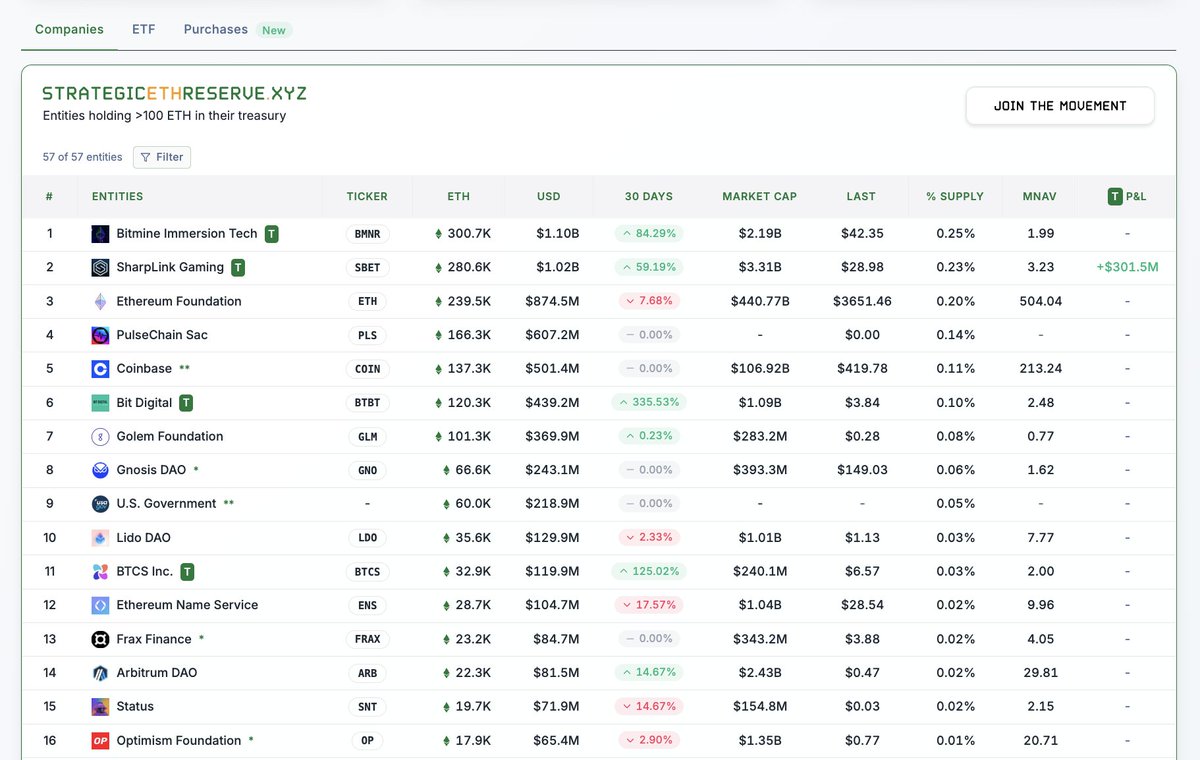Click the ENS ticker badge

coord(367,605)
